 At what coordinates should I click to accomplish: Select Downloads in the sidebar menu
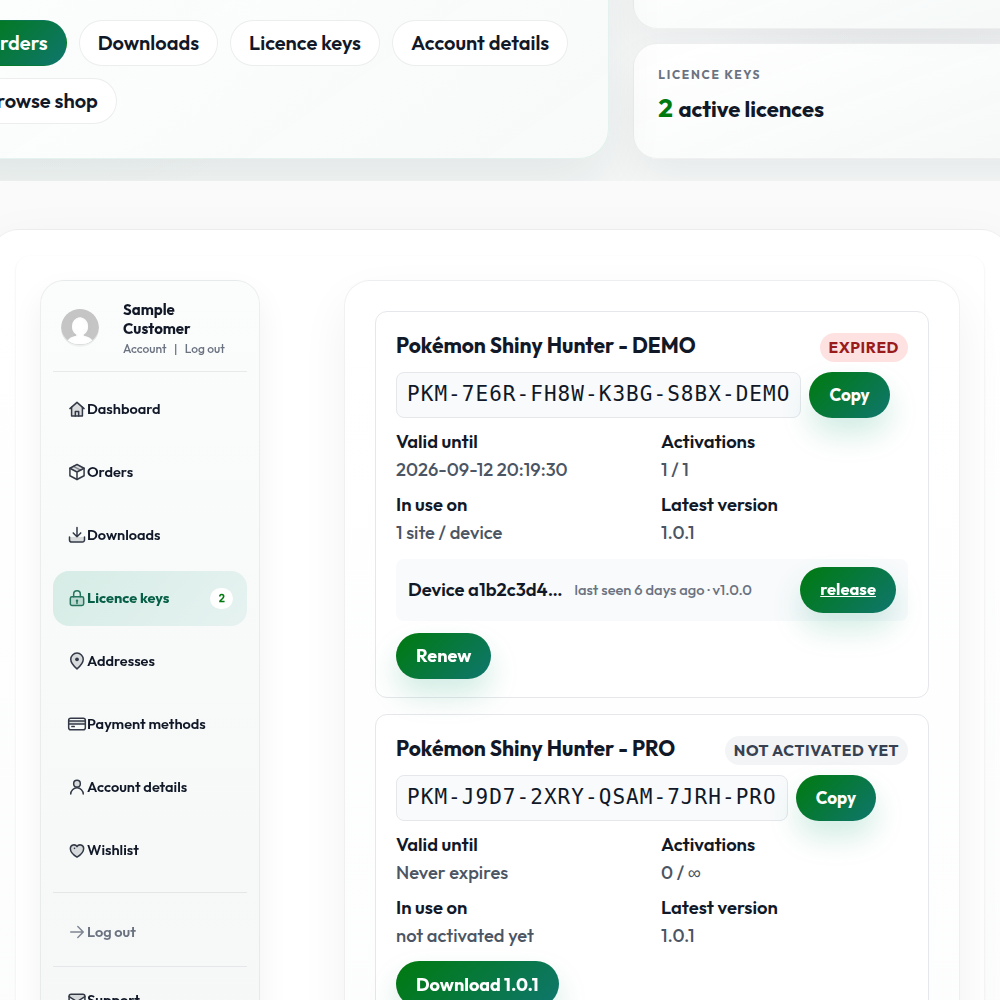pos(150,535)
